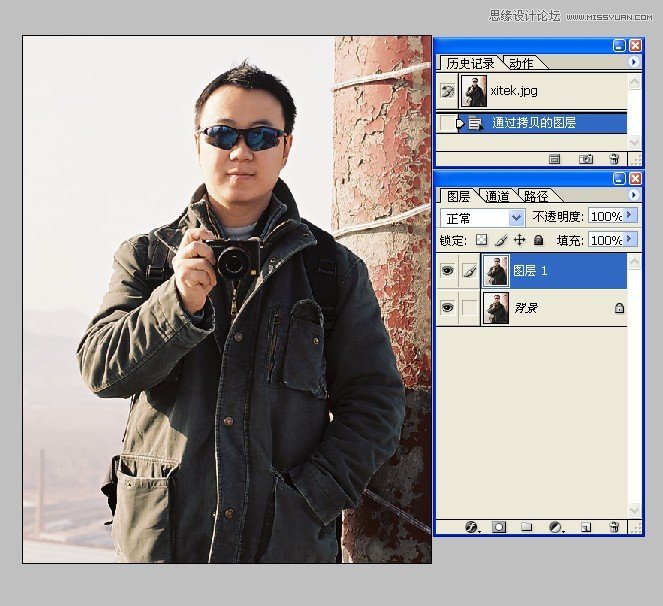This screenshot has width=663, height=606.
Task: Toggle lock transparent pixels
Action: [481, 240]
